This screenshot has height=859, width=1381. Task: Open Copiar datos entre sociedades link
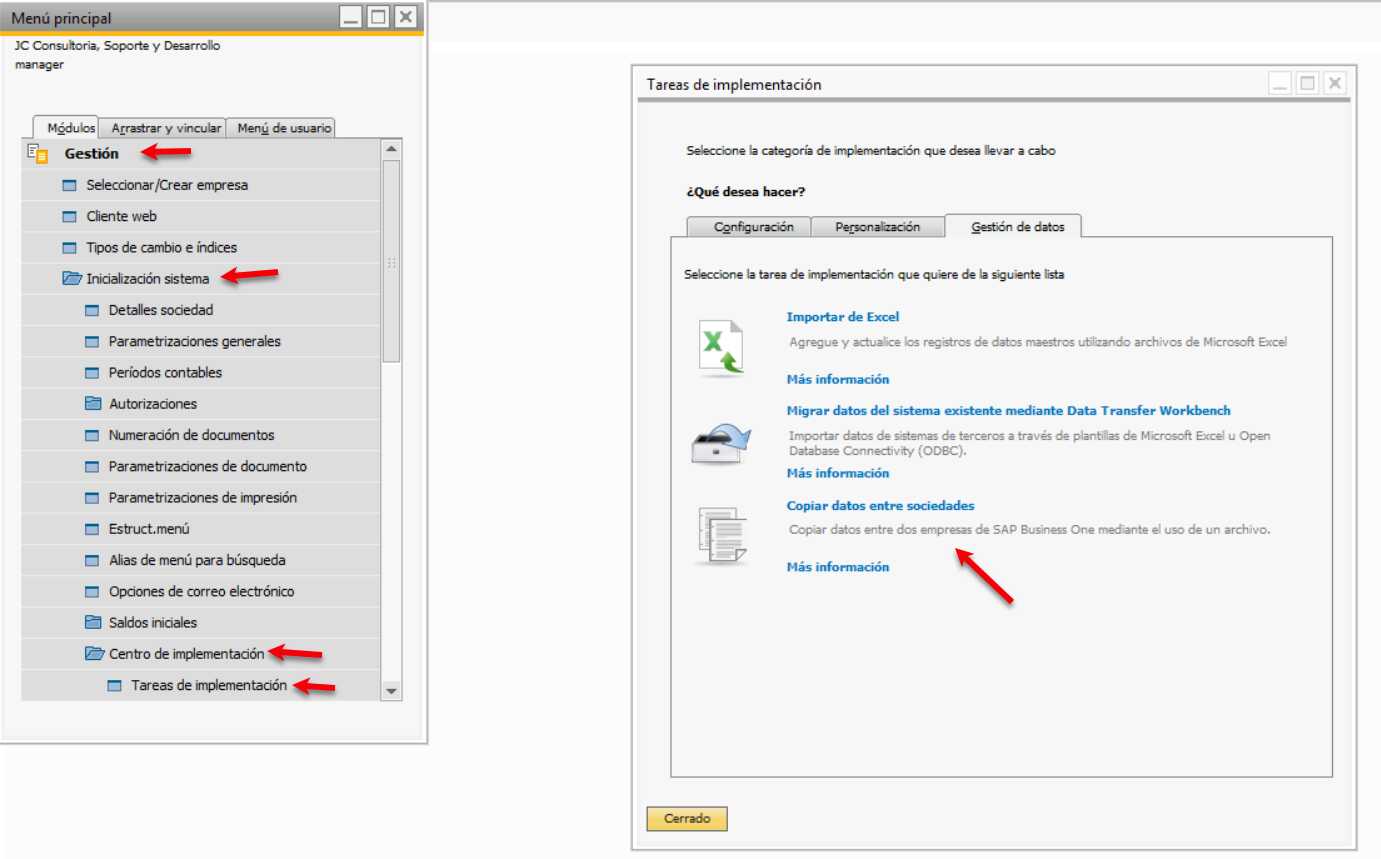pos(880,506)
